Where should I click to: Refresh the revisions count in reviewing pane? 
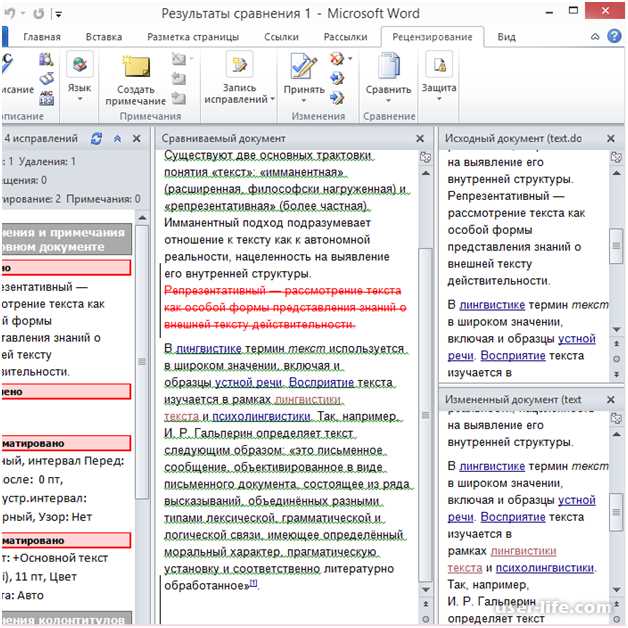96,139
